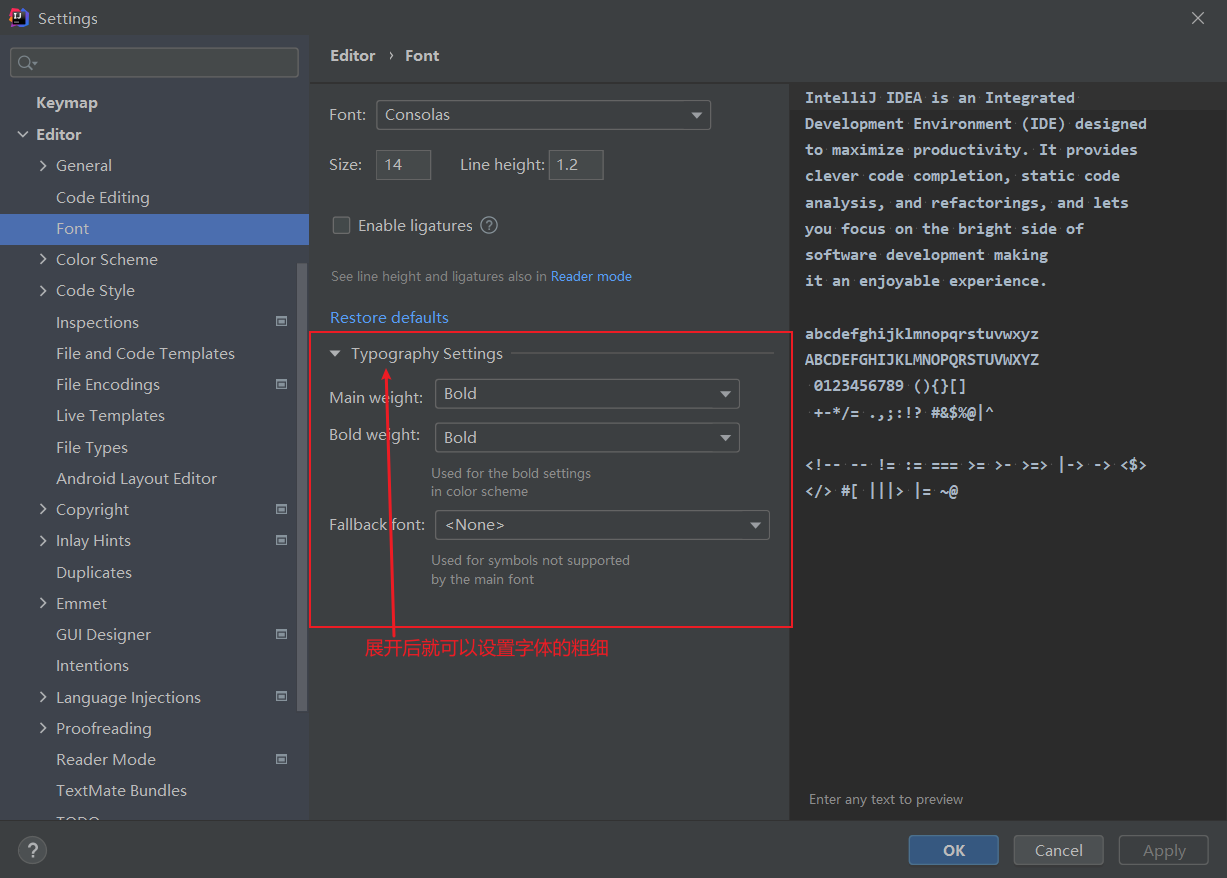Screen dimensions: 1227x878
Task: Select the Font settings item
Action: pyautogui.click(x=154, y=228)
